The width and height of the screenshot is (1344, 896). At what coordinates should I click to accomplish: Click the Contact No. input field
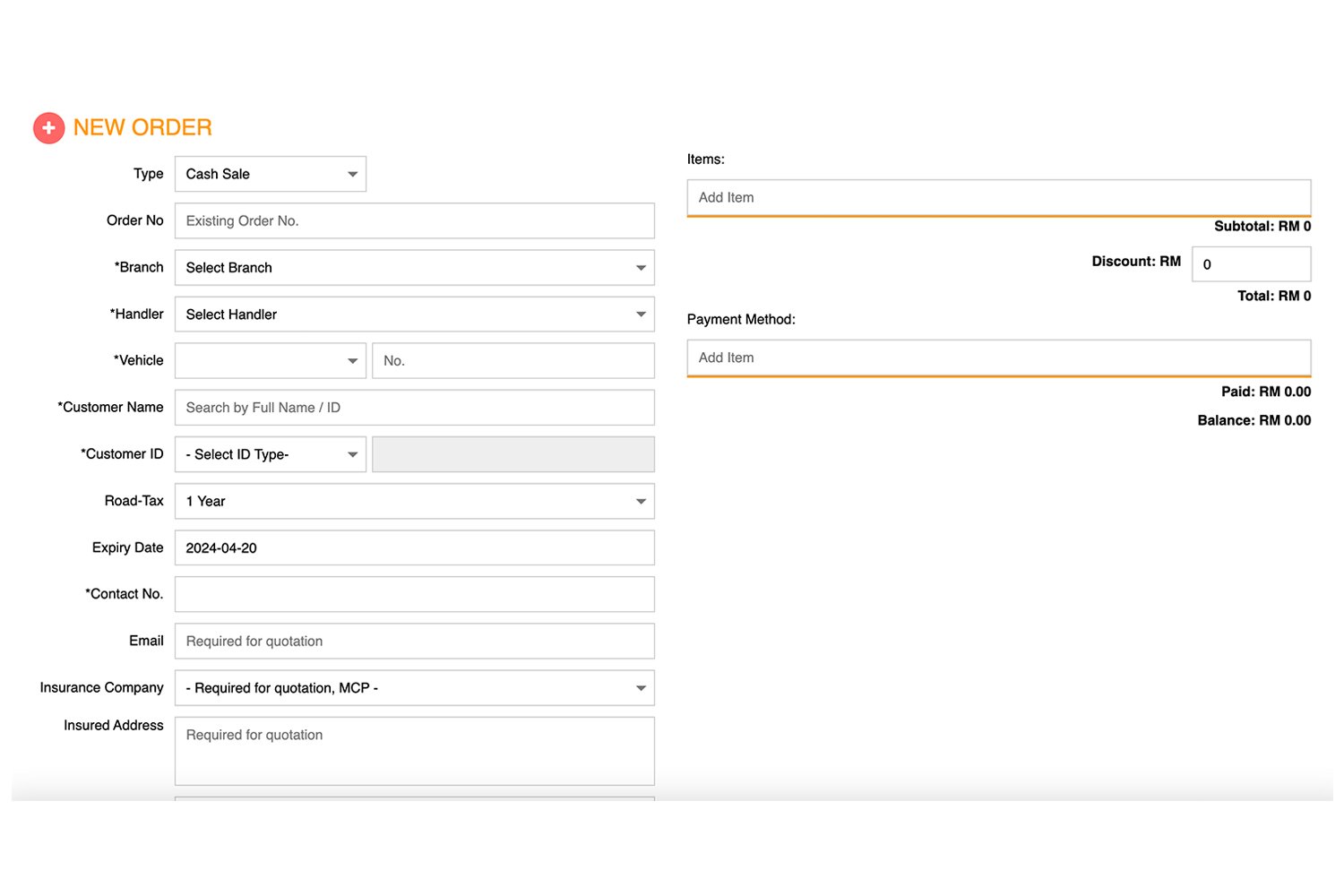[414, 594]
